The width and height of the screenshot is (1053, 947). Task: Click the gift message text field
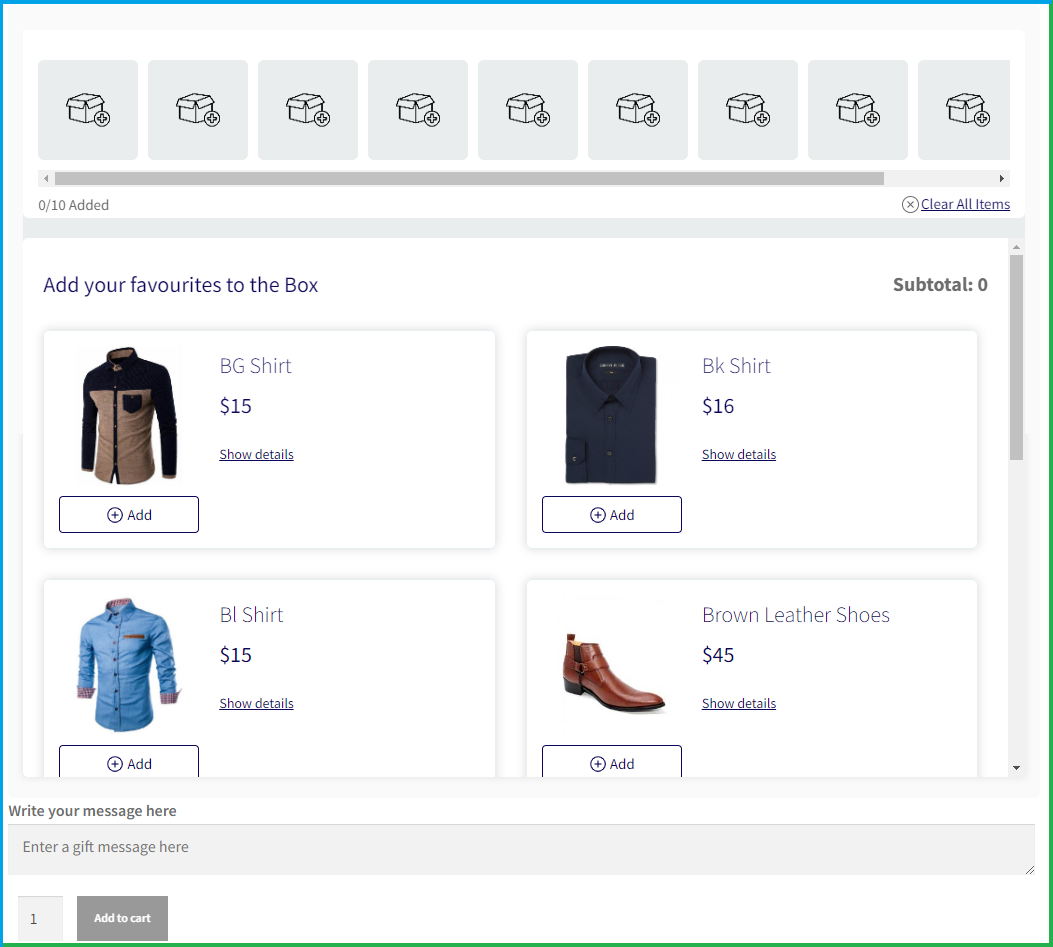click(521, 848)
